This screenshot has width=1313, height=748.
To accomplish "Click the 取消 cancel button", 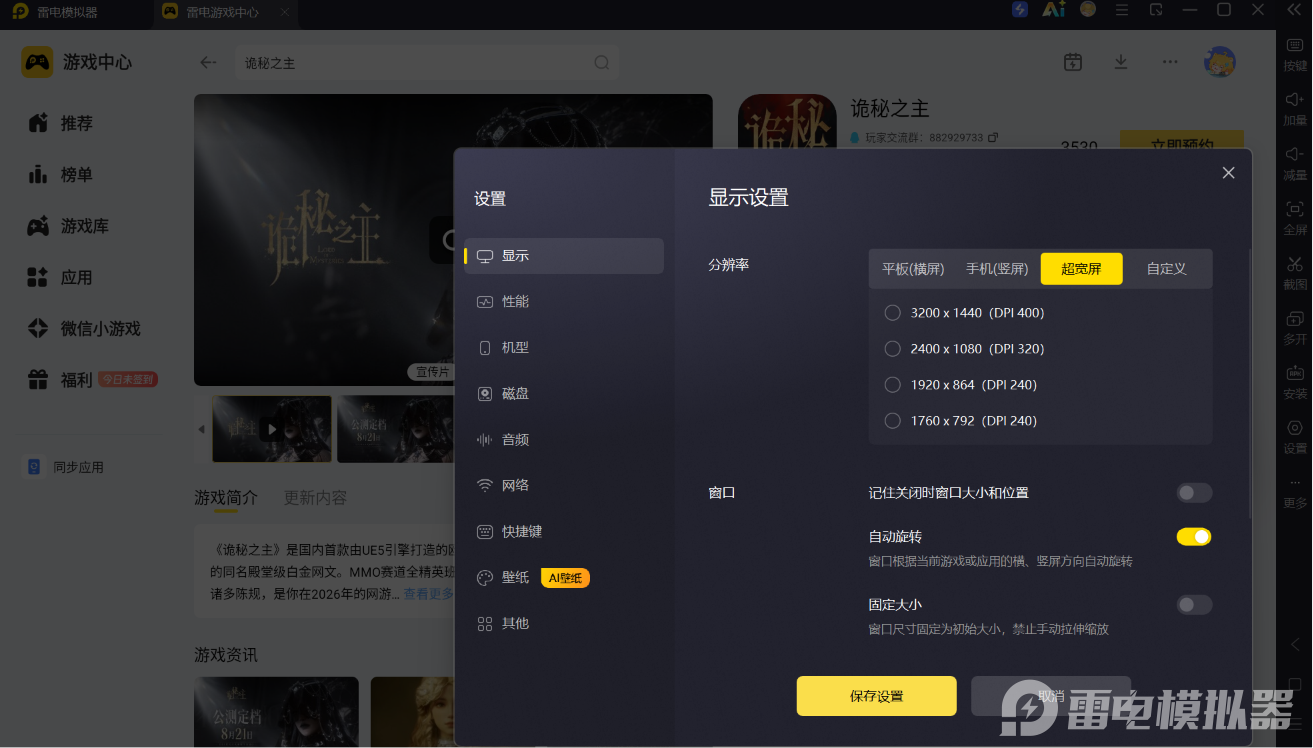I will (x=1051, y=696).
